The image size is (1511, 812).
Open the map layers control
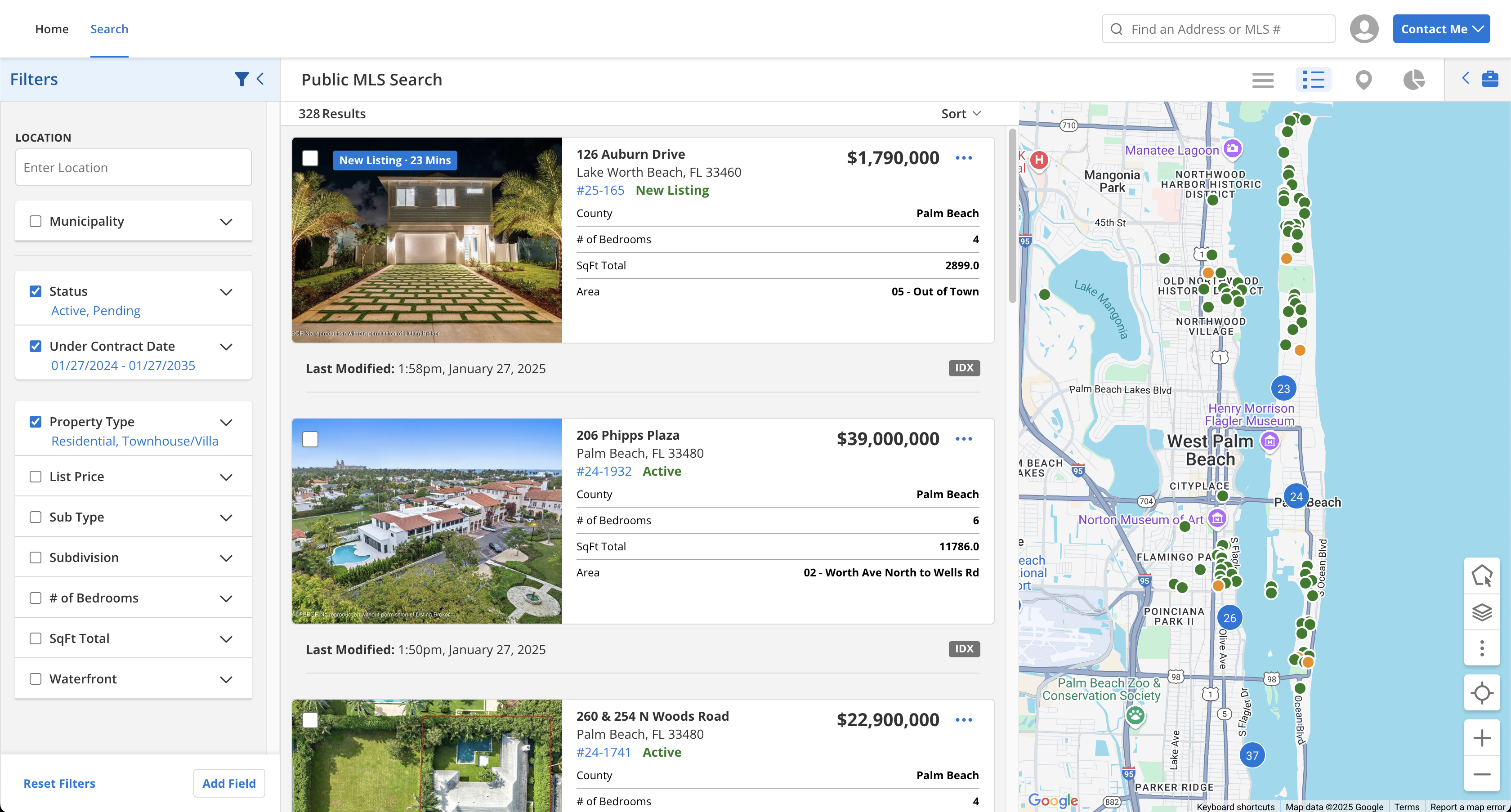click(1482, 611)
